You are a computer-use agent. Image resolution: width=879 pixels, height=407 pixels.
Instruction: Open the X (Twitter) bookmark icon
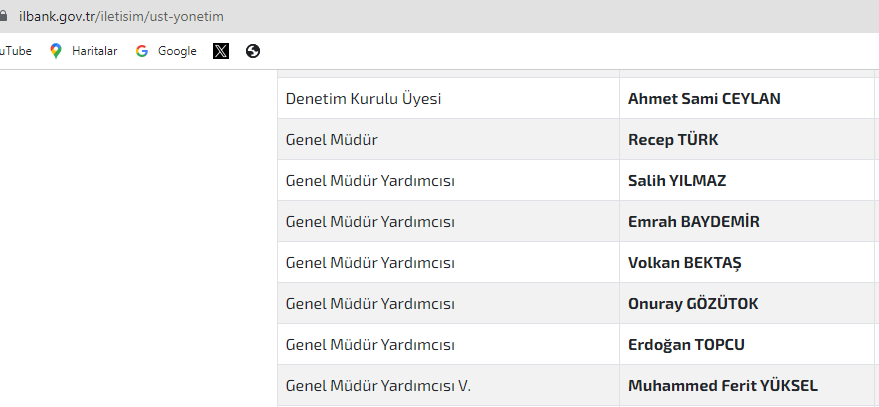(x=221, y=51)
